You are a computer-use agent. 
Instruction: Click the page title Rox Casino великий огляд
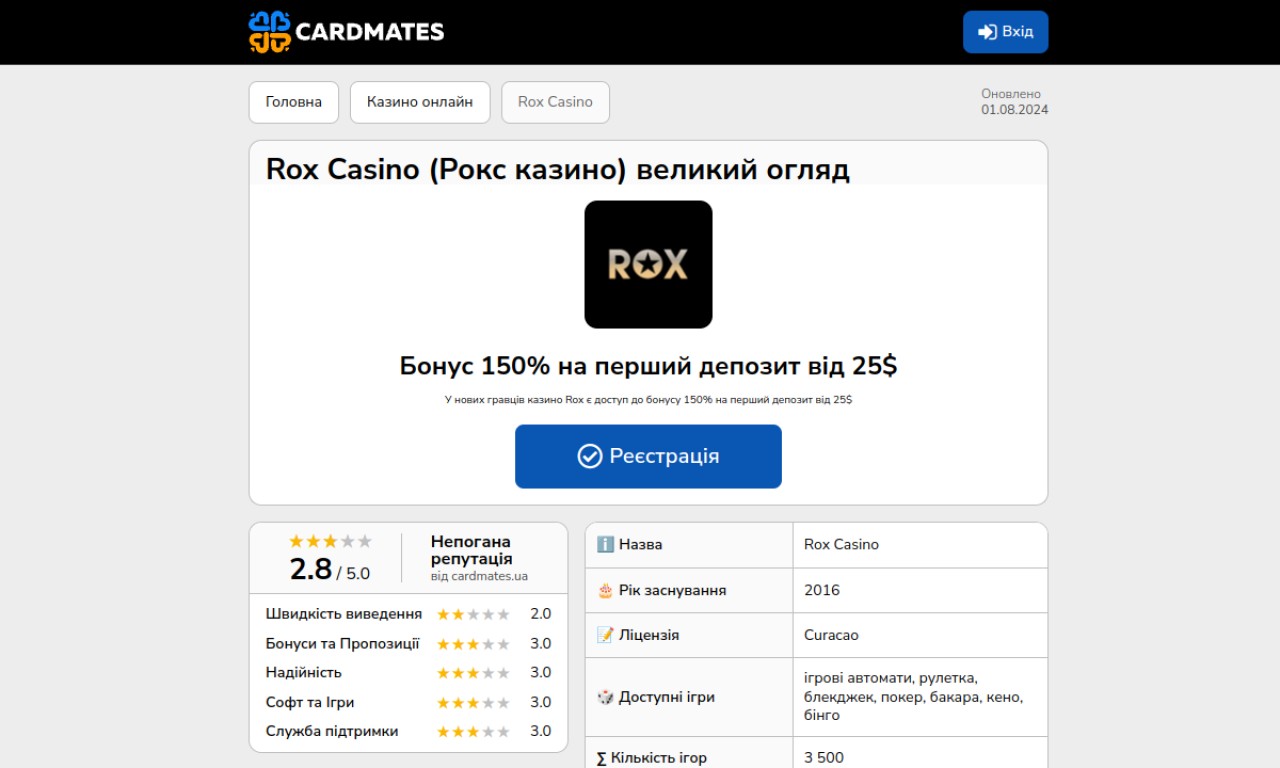click(x=558, y=169)
